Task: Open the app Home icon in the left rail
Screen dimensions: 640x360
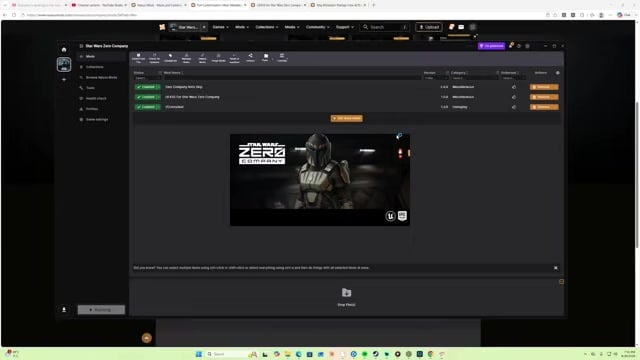Action: [x=64, y=49]
